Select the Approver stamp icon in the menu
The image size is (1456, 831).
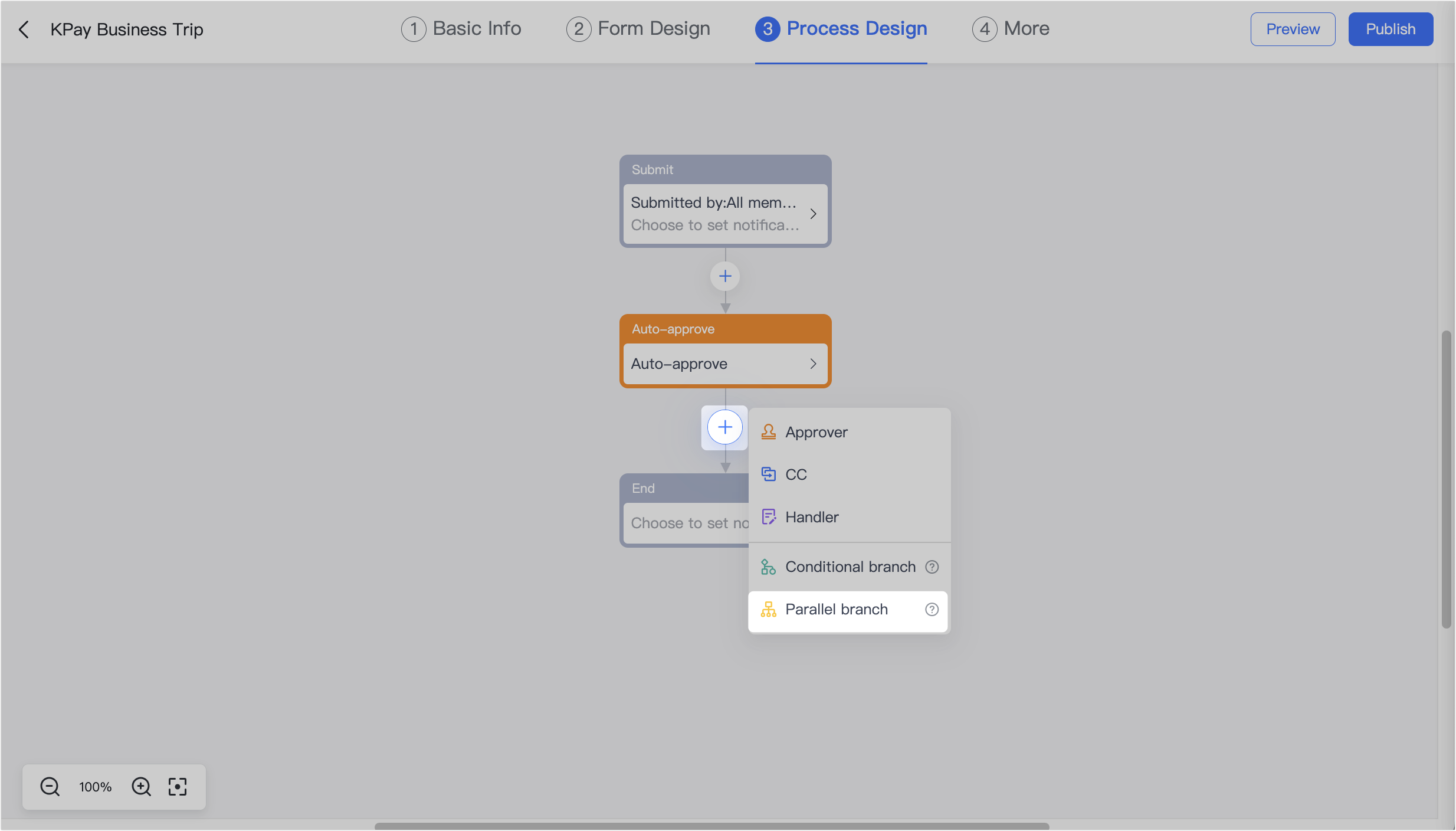click(x=768, y=431)
